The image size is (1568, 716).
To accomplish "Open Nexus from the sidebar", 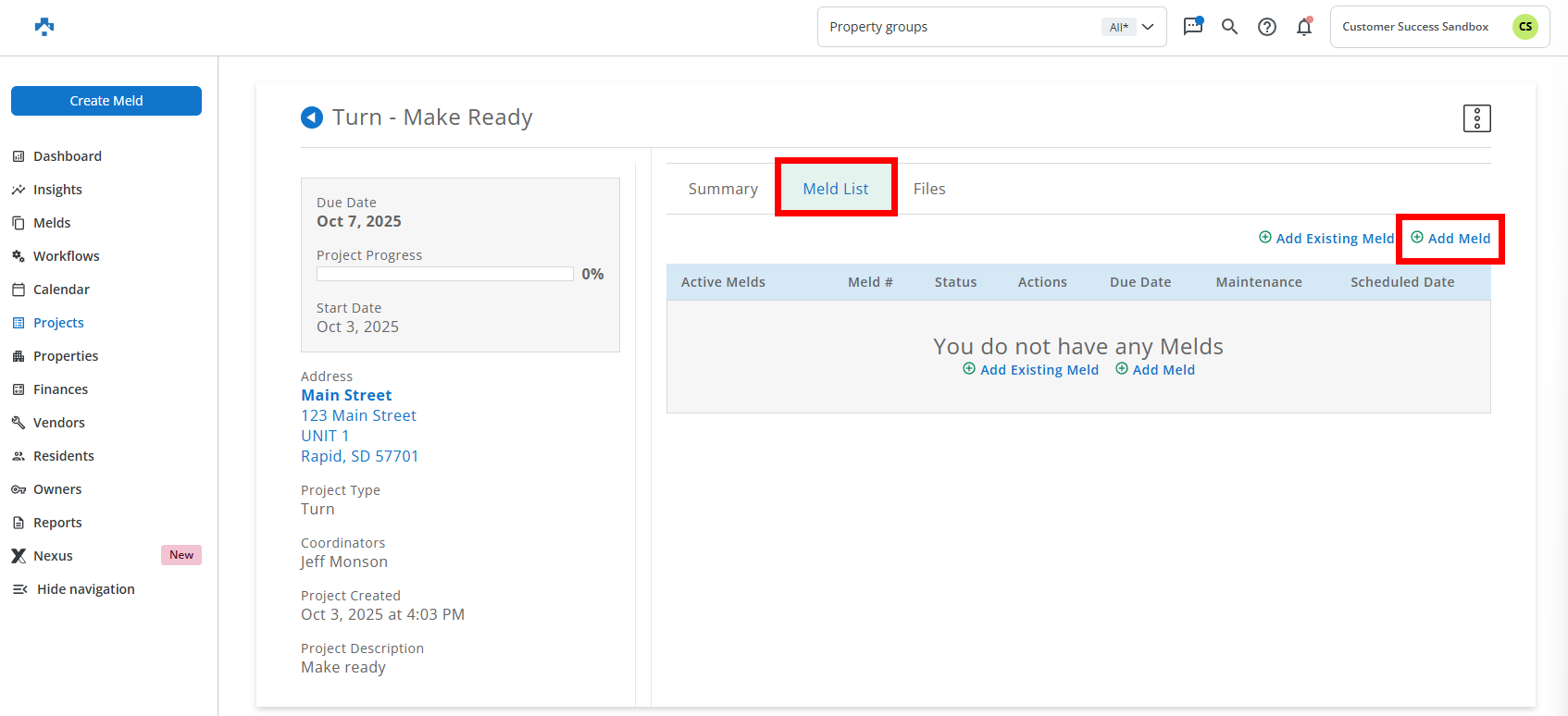I will point(53,556).
